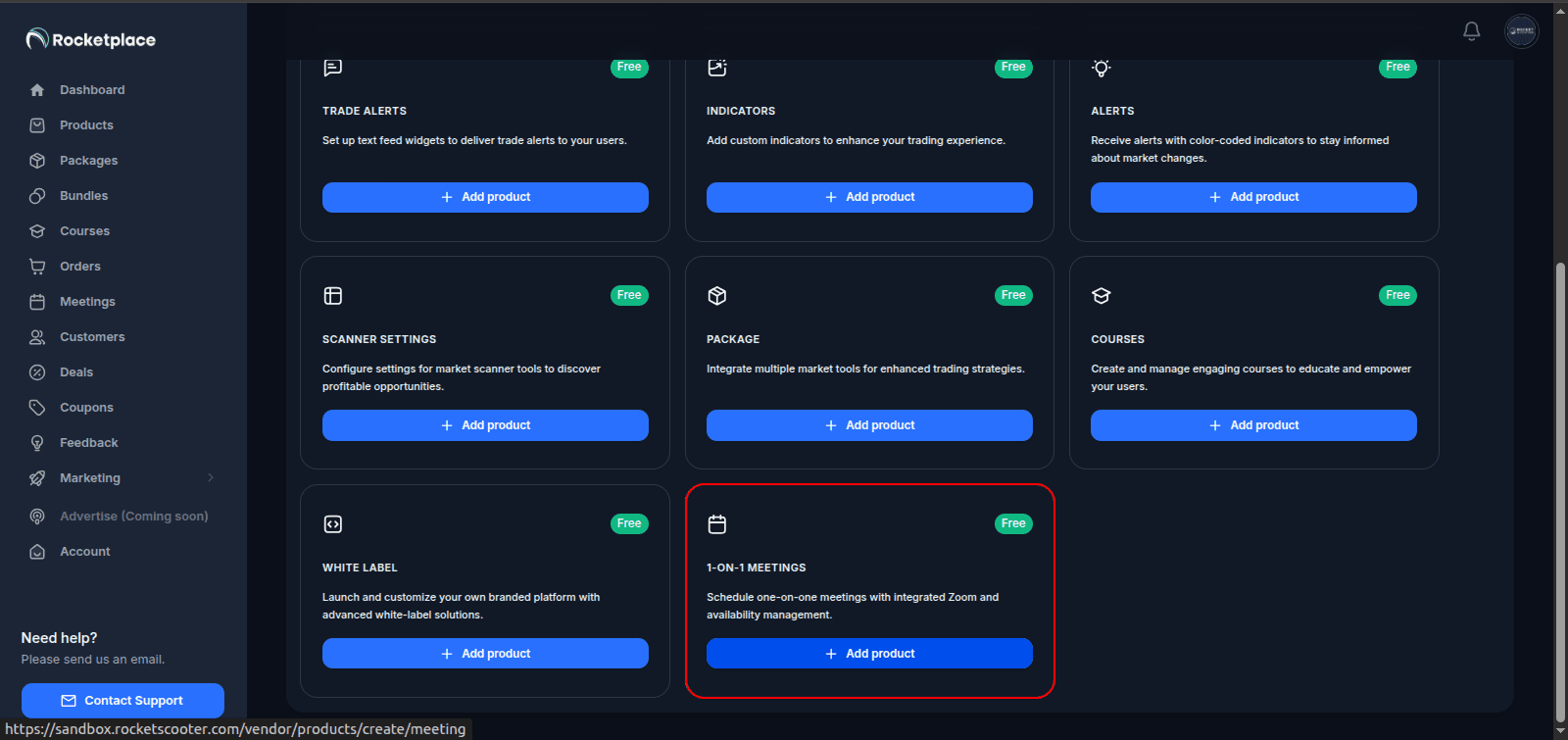This screenshot has width=1568, height=740.
Task: Open the Bundles sidebar item
Action: 83,196
